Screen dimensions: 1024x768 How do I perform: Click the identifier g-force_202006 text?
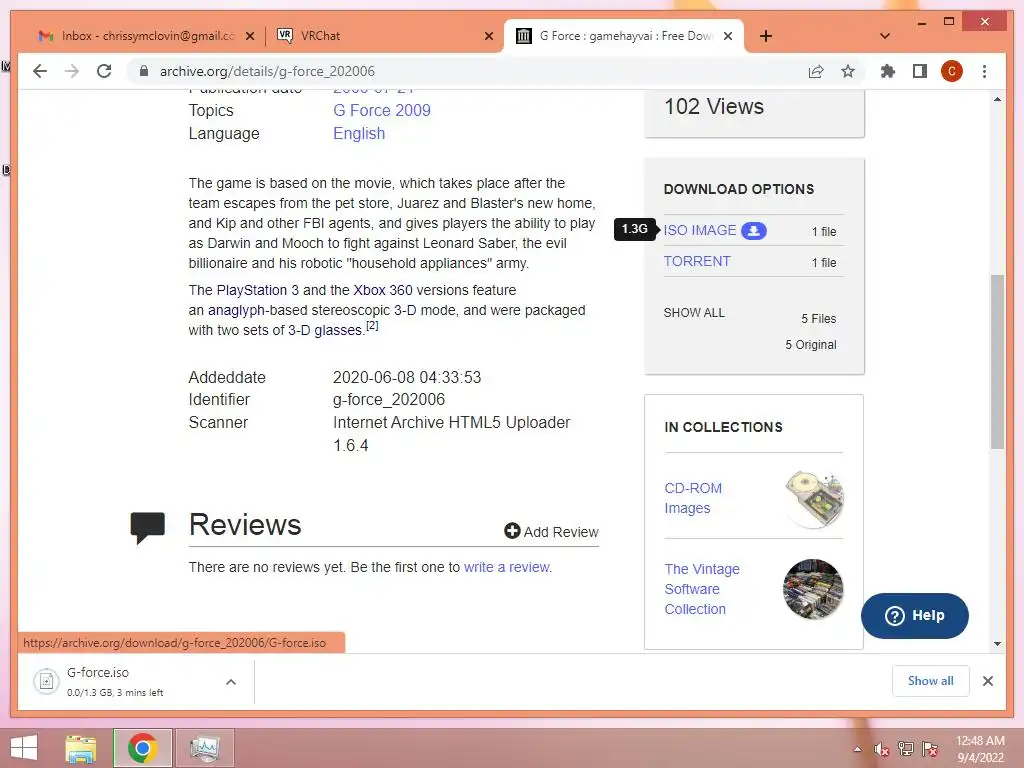tap(389, 400)
